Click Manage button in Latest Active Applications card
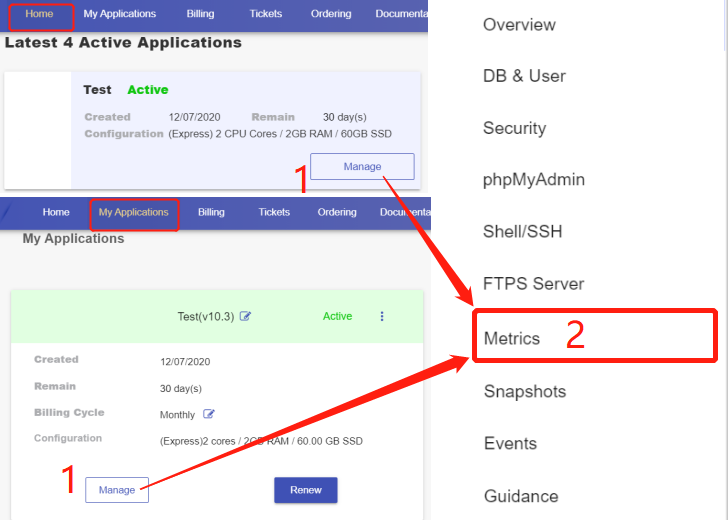The image size is (728, 520). (362, 167)
